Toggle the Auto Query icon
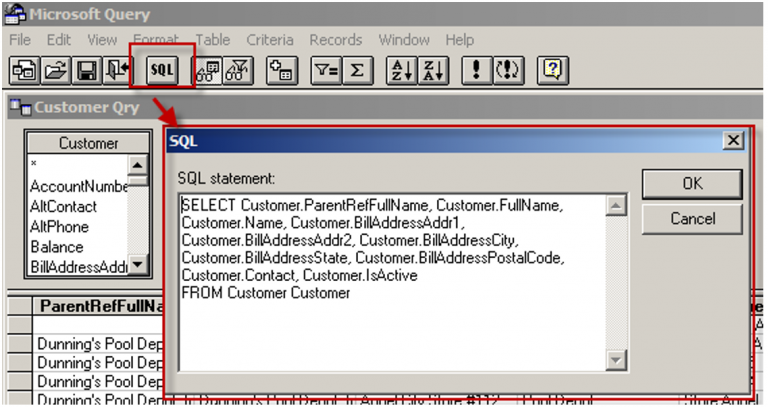Screen dimensions: 768x408 tap(509, 70)
